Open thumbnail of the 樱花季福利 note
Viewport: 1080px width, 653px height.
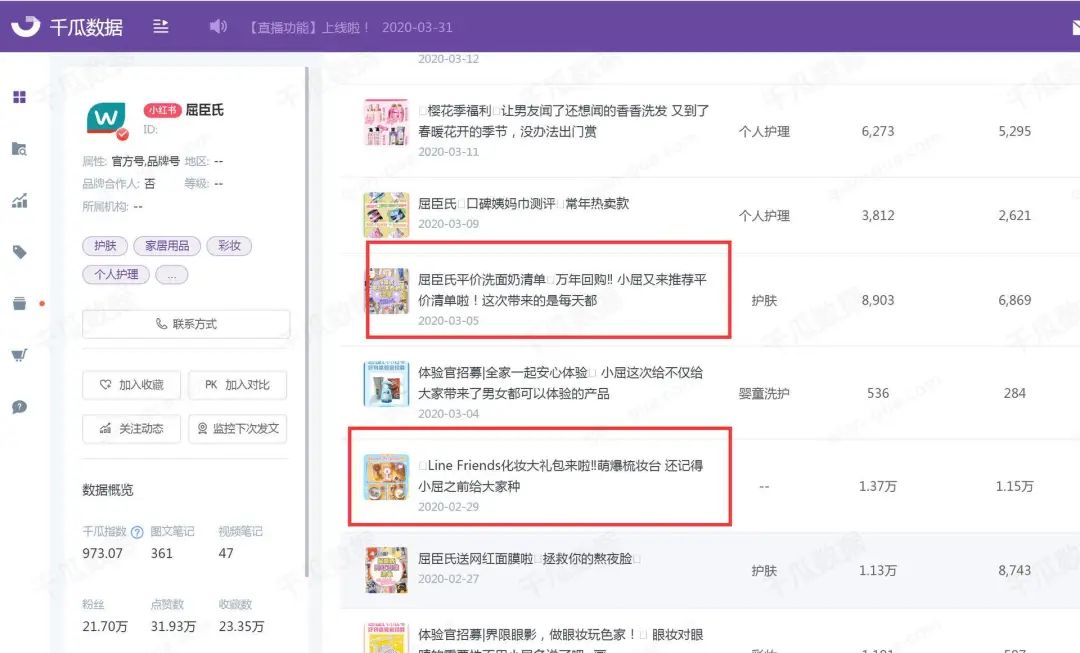click(386, 123)
